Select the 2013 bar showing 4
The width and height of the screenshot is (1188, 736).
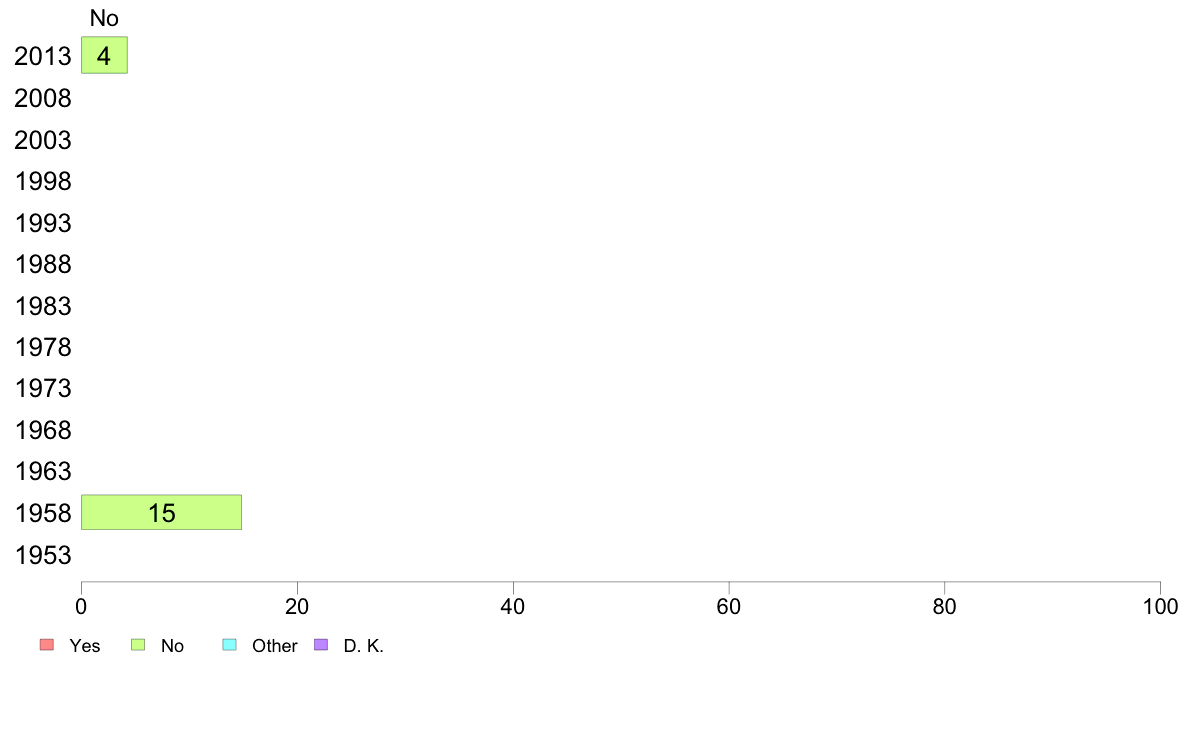pos(105,55)
